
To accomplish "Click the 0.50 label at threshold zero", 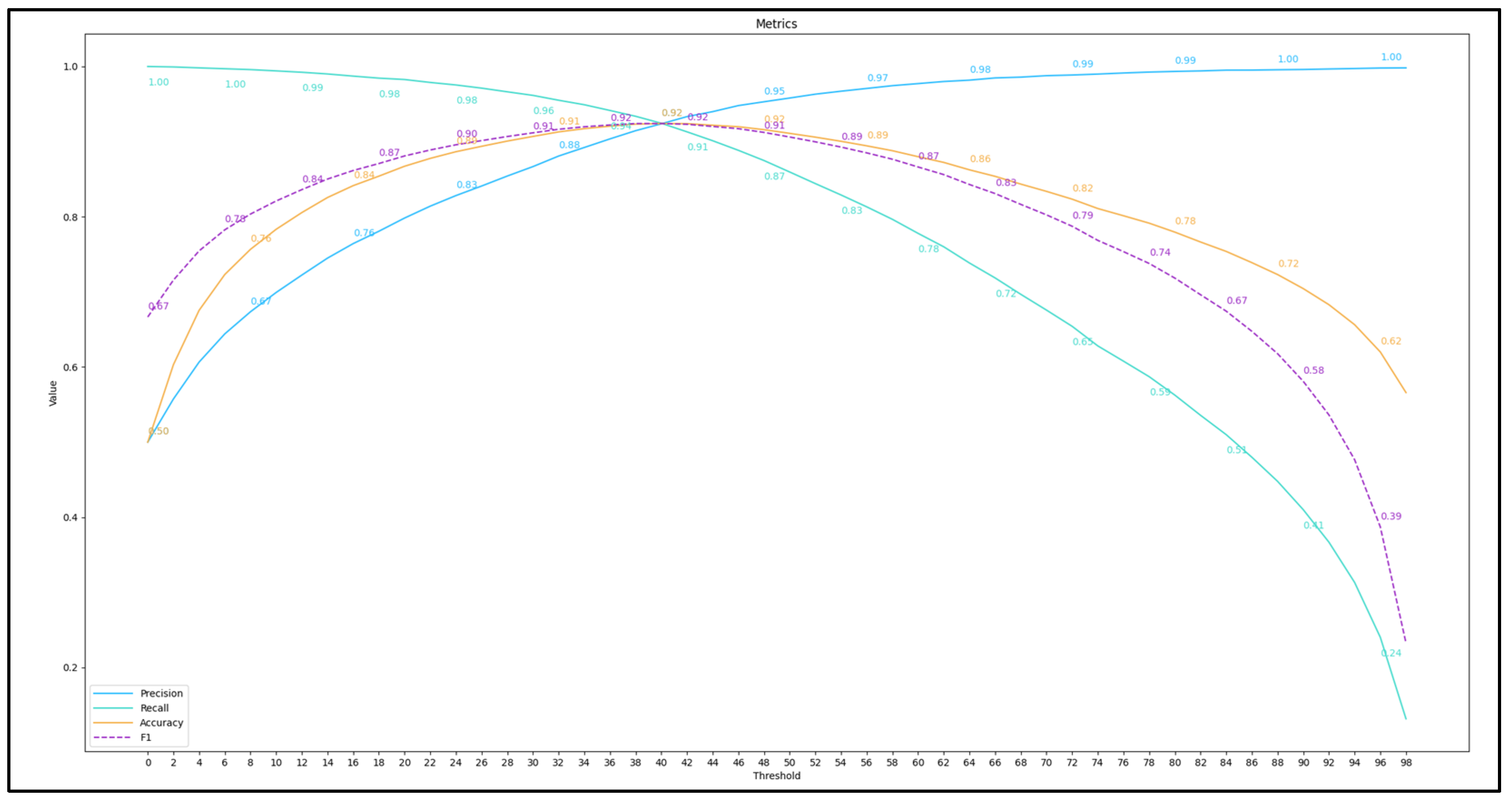I will click(158, 431).
